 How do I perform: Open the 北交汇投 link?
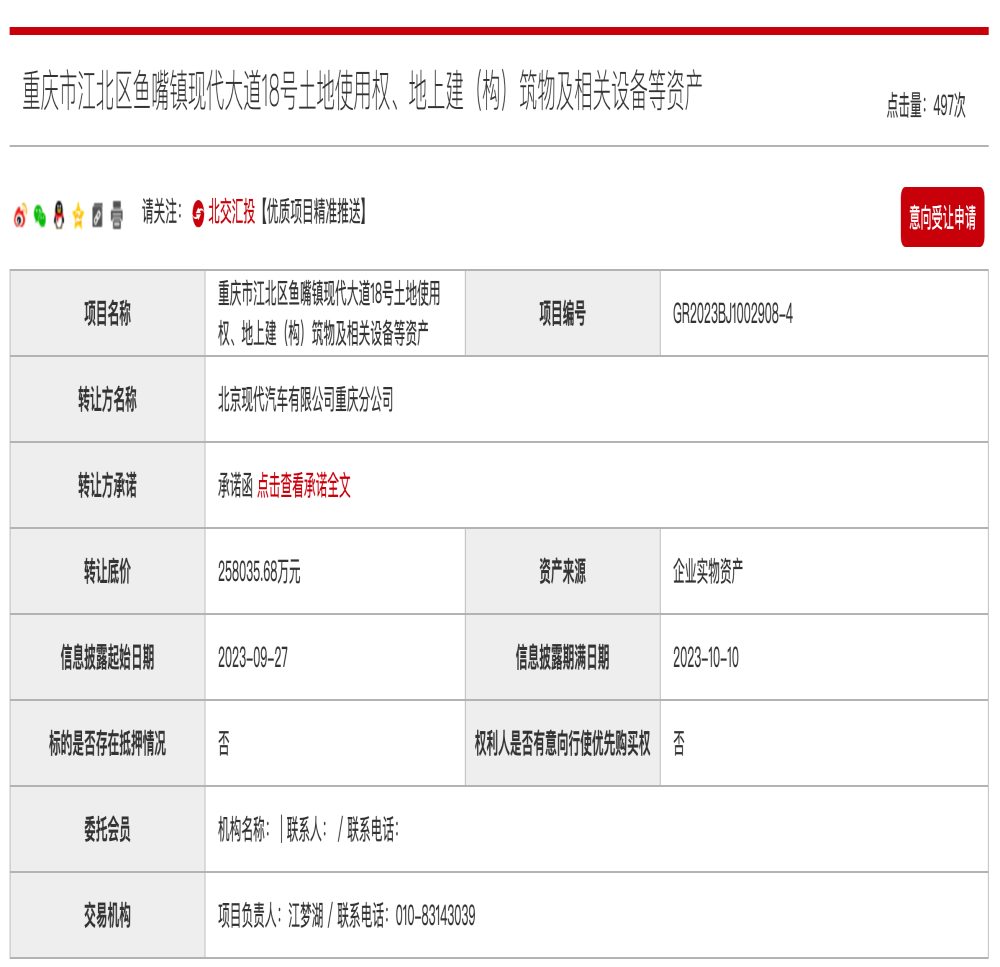pyautogui.click(x=232, y=211)
